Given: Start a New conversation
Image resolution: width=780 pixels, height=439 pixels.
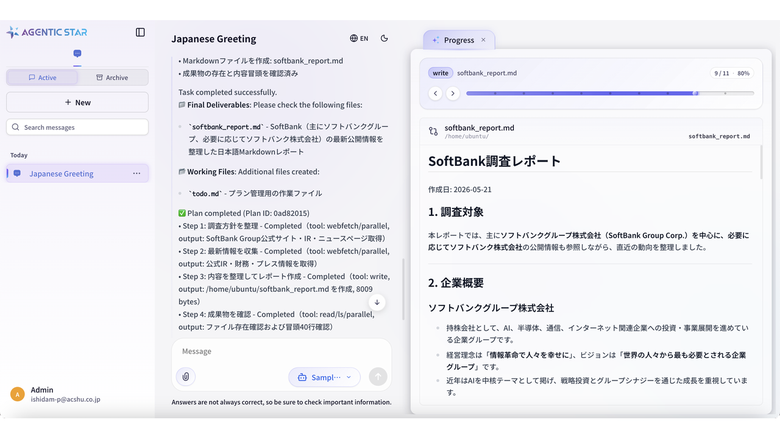Looking at the screenshot, I should coord(77,102).
